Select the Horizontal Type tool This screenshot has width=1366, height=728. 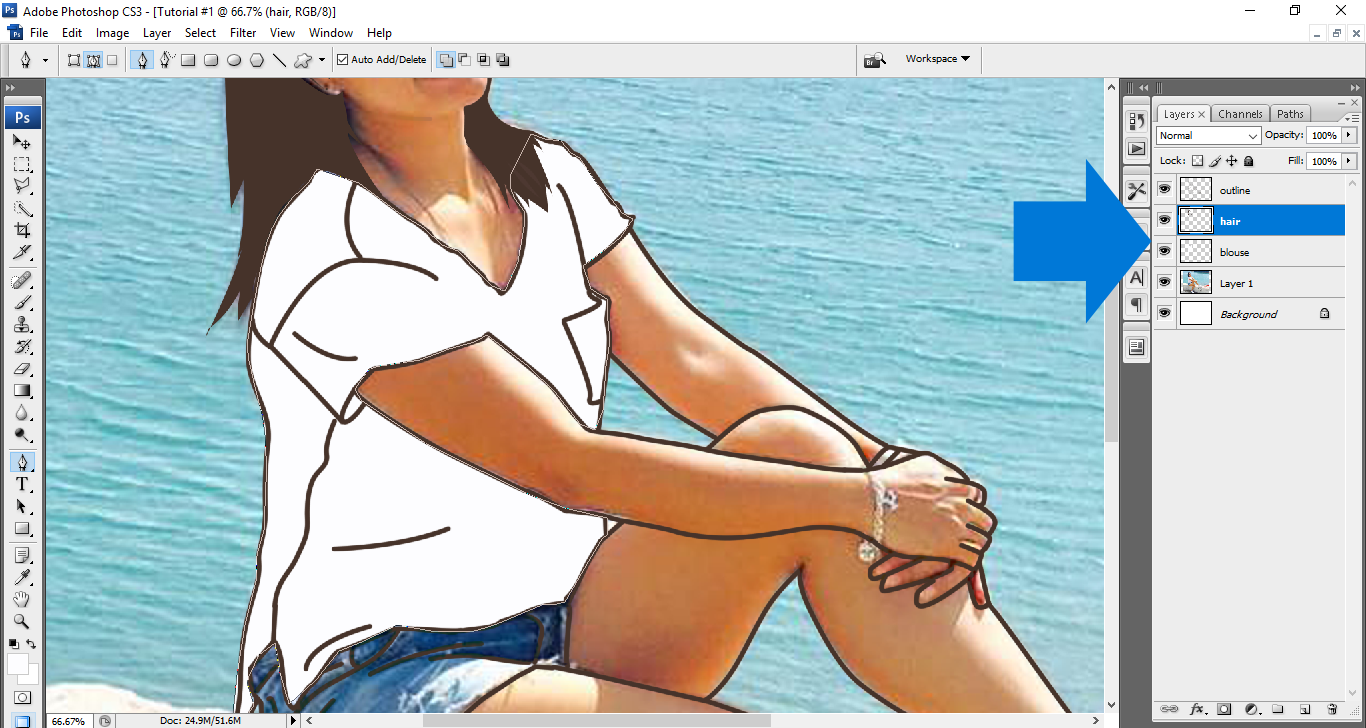[x=22, y=484]
